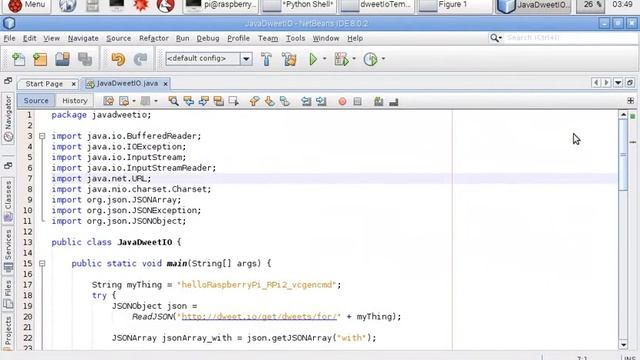Expand Run Project dropdown arrow
Image resolution: width=640 pixels, height=360 pixels.
coord(325,59)
